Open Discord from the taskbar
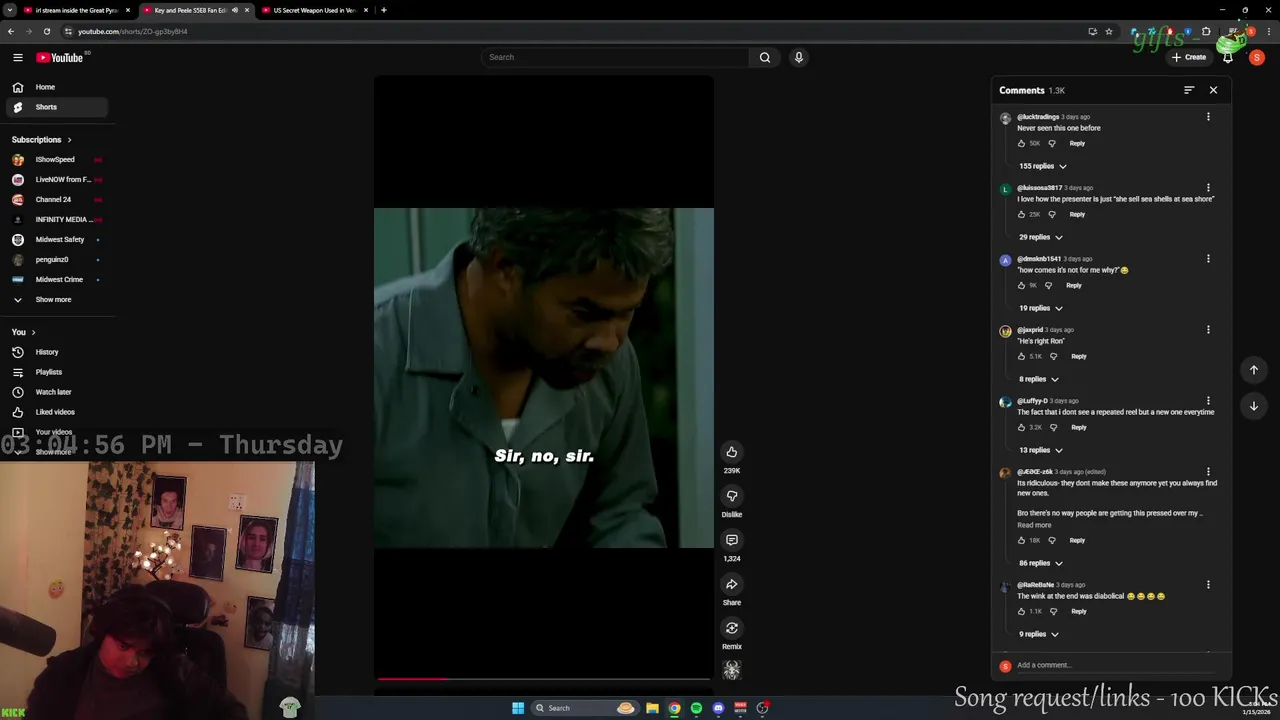The width and height of the screenshot is (1280, 720). 718,708
